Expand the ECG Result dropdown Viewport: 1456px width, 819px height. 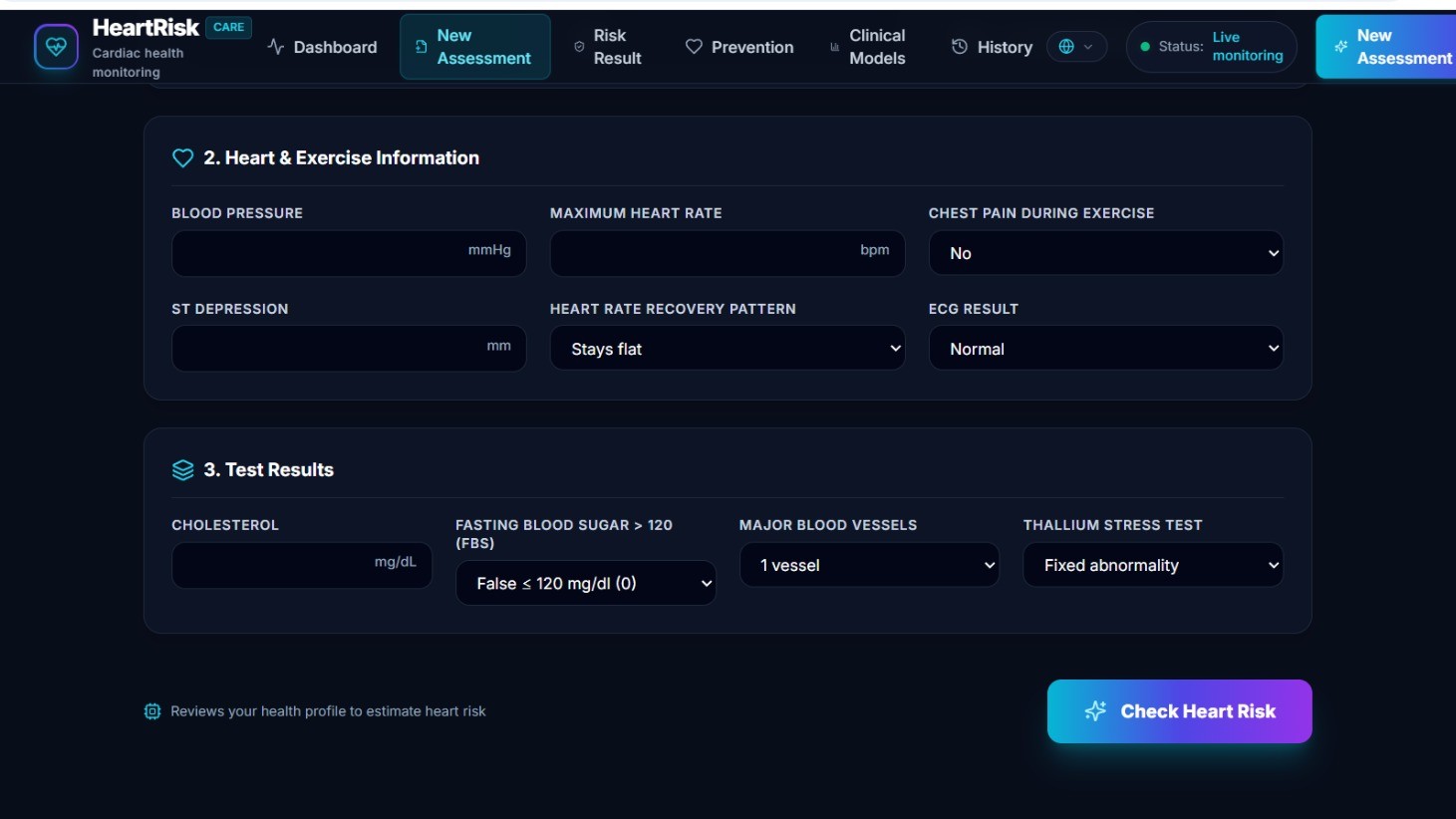[x=1105, y=349]
